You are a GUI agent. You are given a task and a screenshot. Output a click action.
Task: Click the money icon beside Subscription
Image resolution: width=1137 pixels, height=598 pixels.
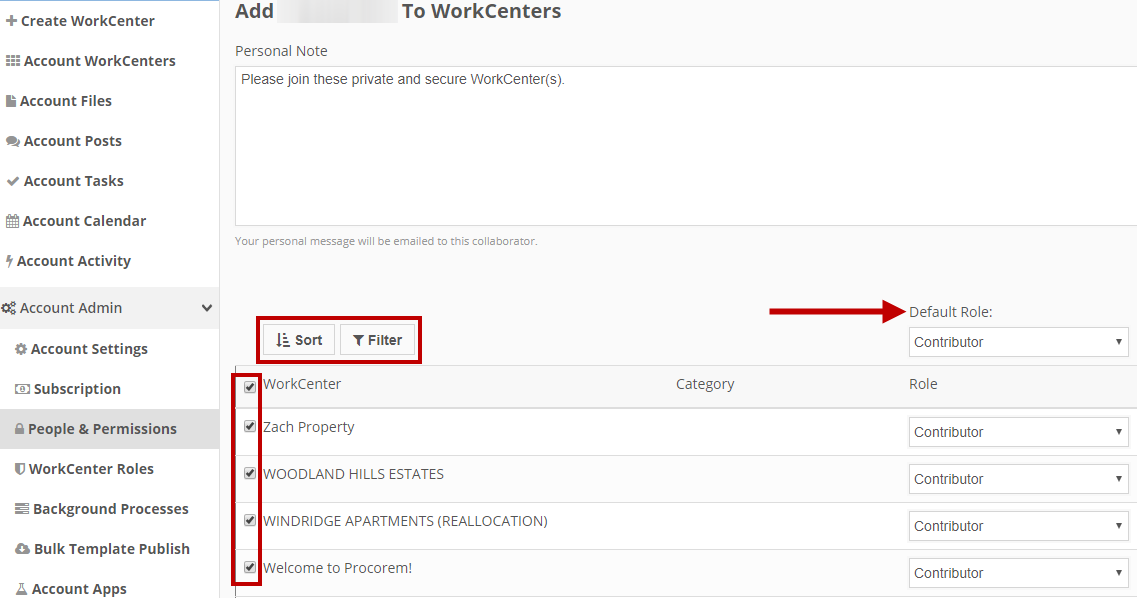[22, 389]
